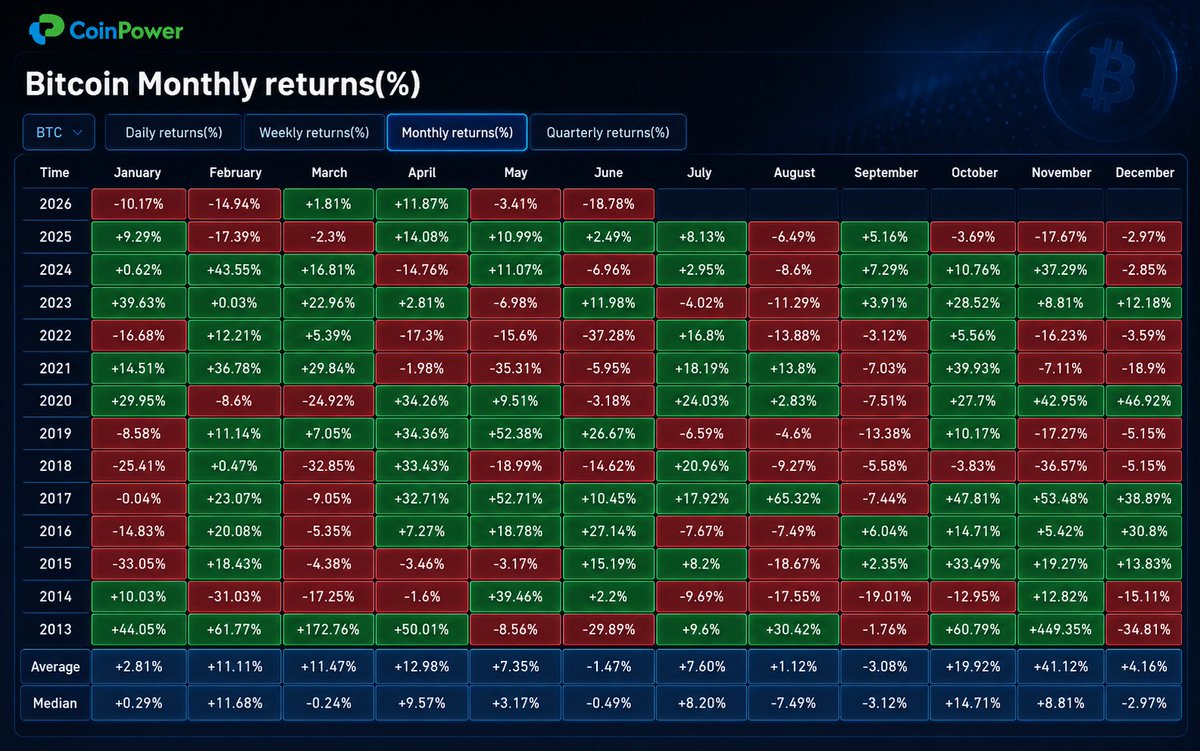Select the 2020 row label
Viewport: 1200px width, 751px height.
click(55, 401)
